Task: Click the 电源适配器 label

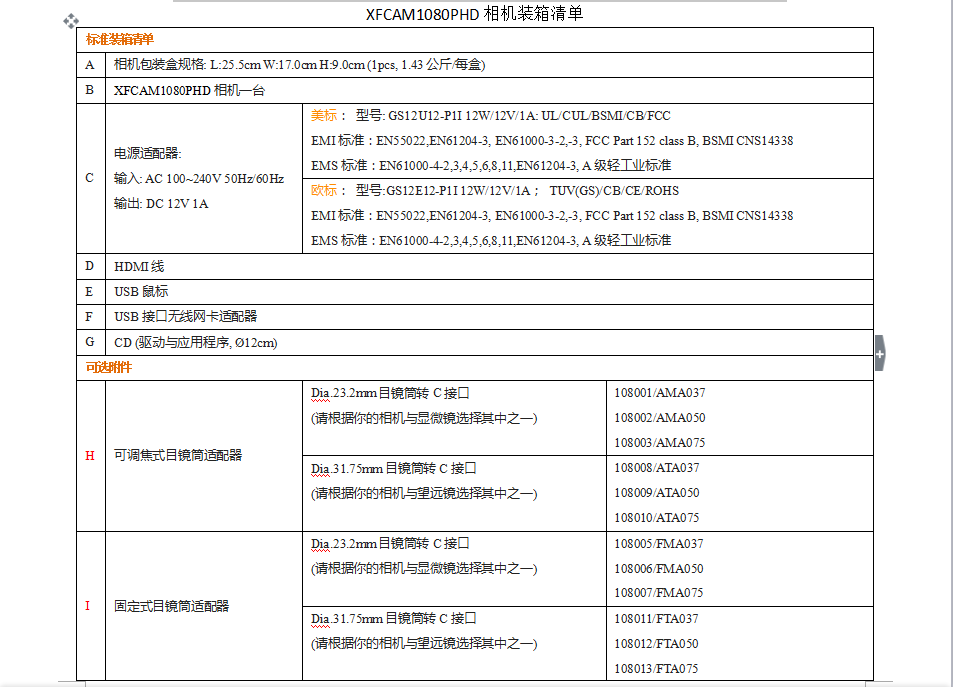Action: (148, 153)
